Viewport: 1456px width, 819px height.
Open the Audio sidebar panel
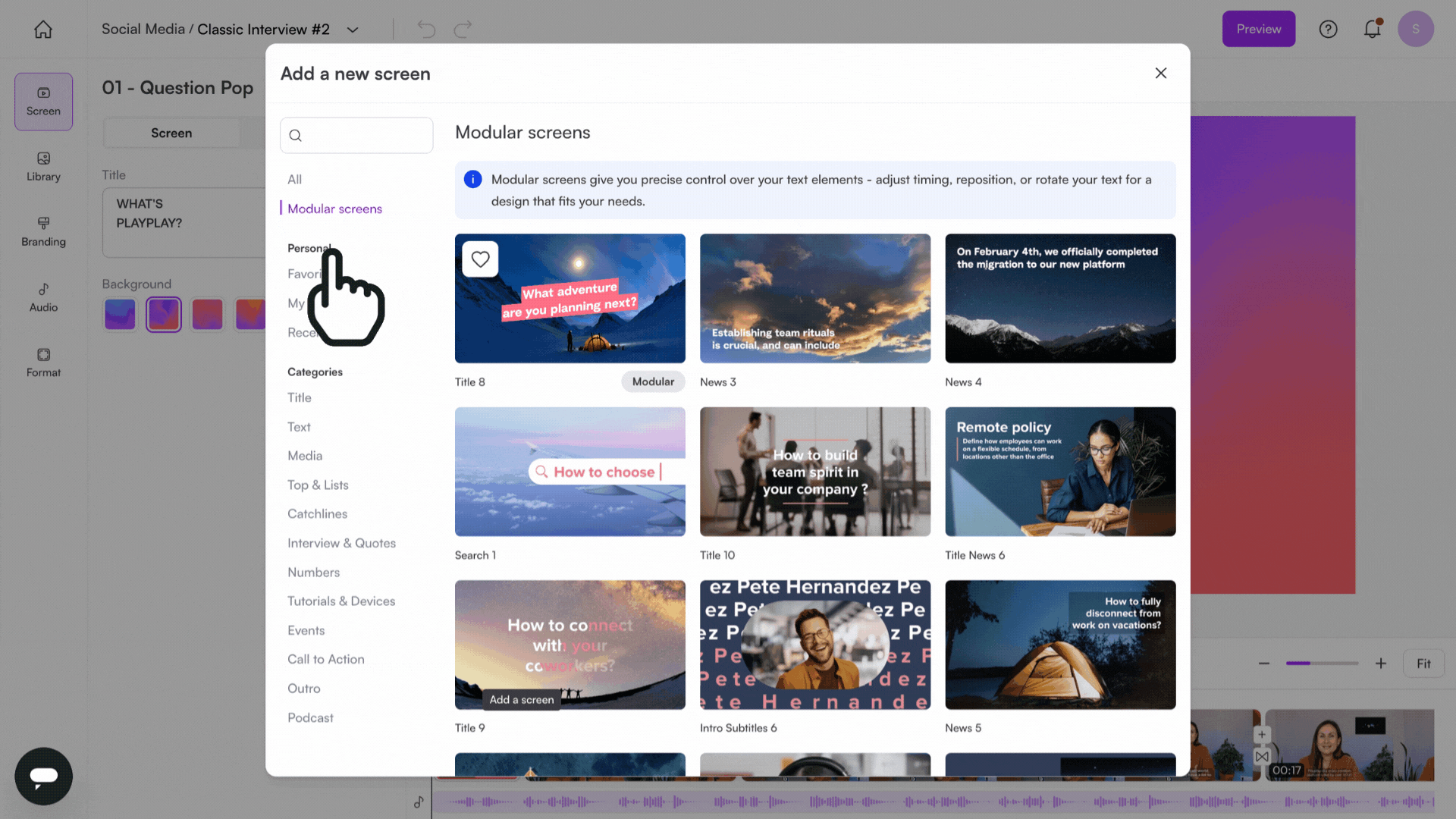43,297
